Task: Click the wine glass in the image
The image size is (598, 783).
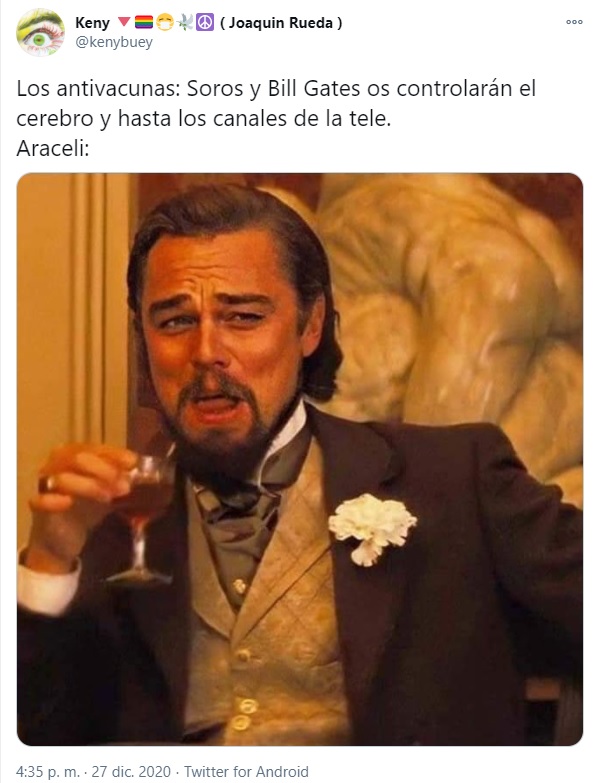Action: point(144,519)
